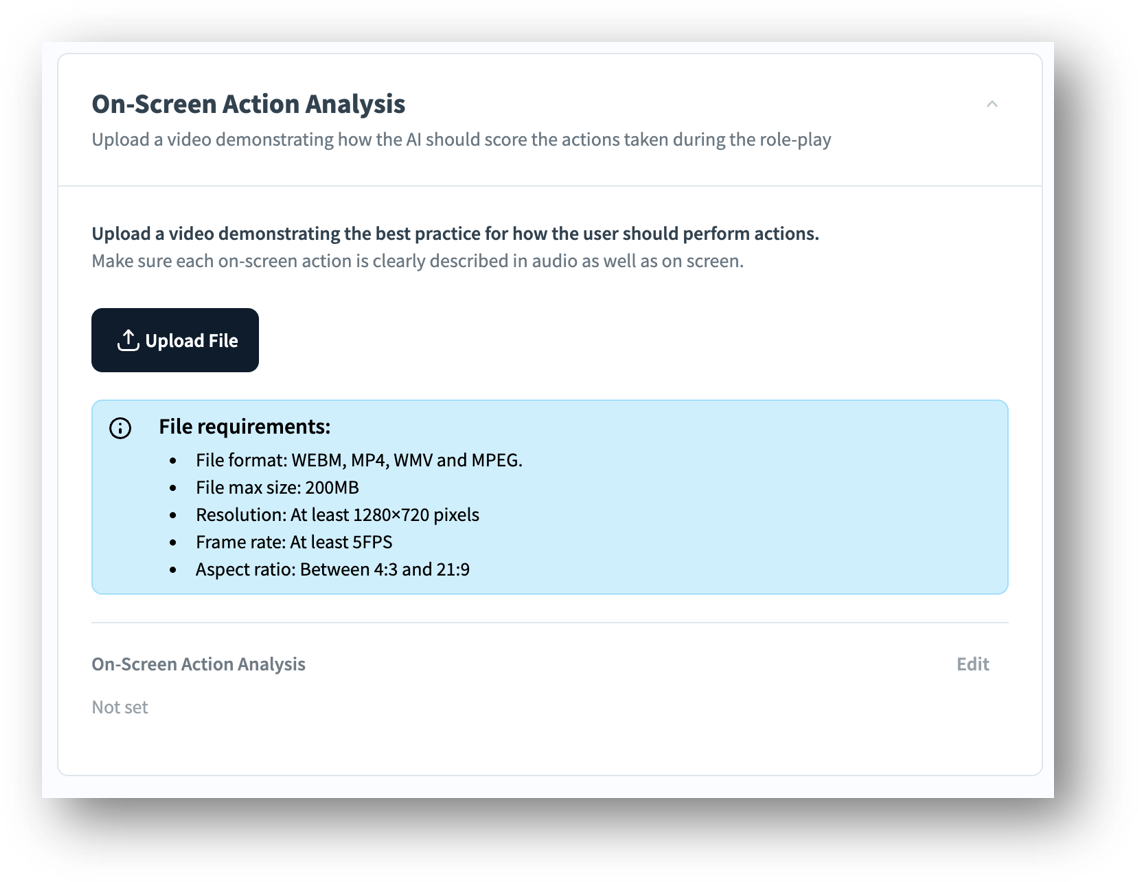This screenshot has height=882, width=1138.
Task: Select the File max size 200MB line
Action: point(277,488)
